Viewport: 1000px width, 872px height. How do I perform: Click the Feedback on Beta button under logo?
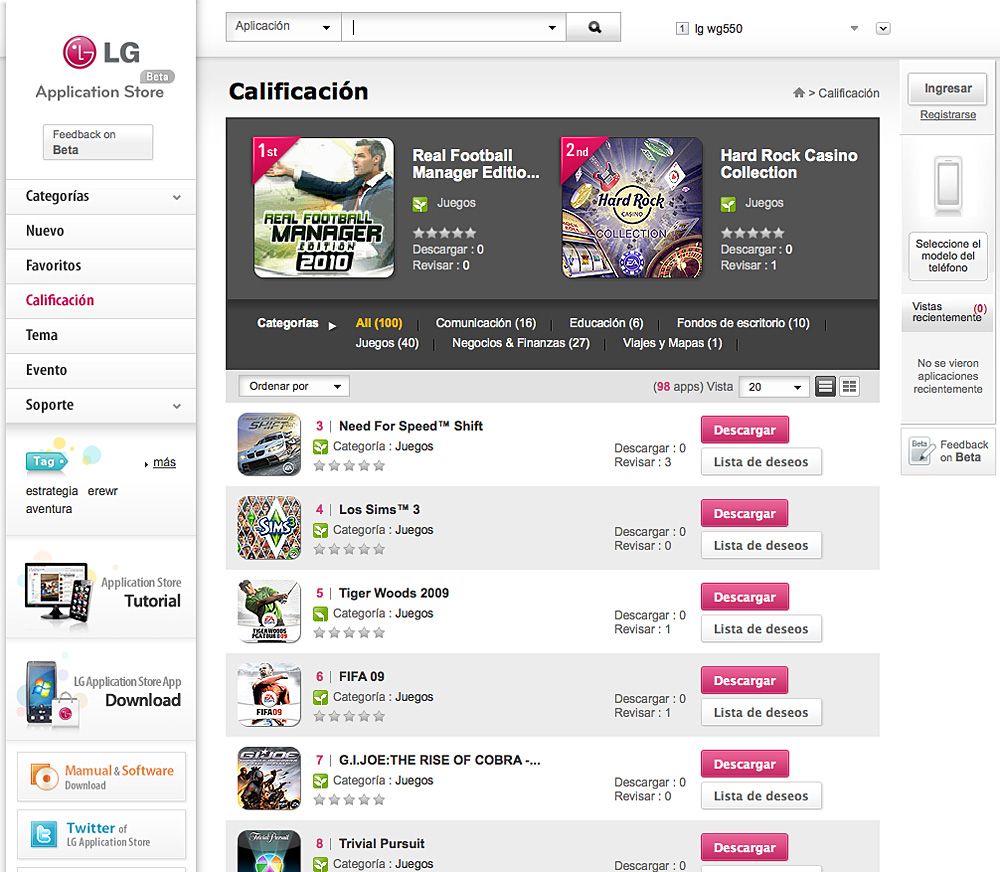(98, 142)
